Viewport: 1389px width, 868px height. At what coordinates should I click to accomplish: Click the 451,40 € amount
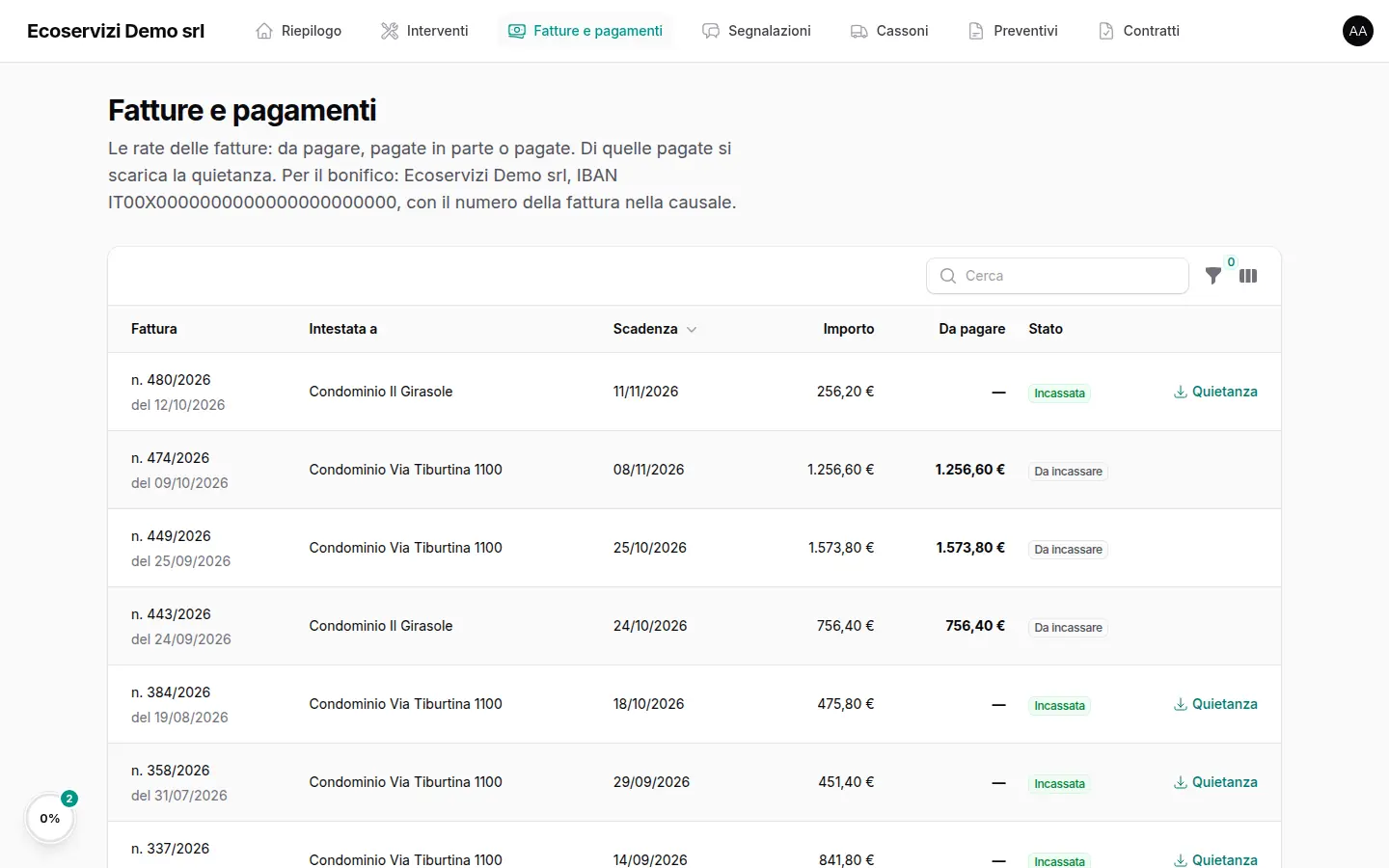point(847,782)
